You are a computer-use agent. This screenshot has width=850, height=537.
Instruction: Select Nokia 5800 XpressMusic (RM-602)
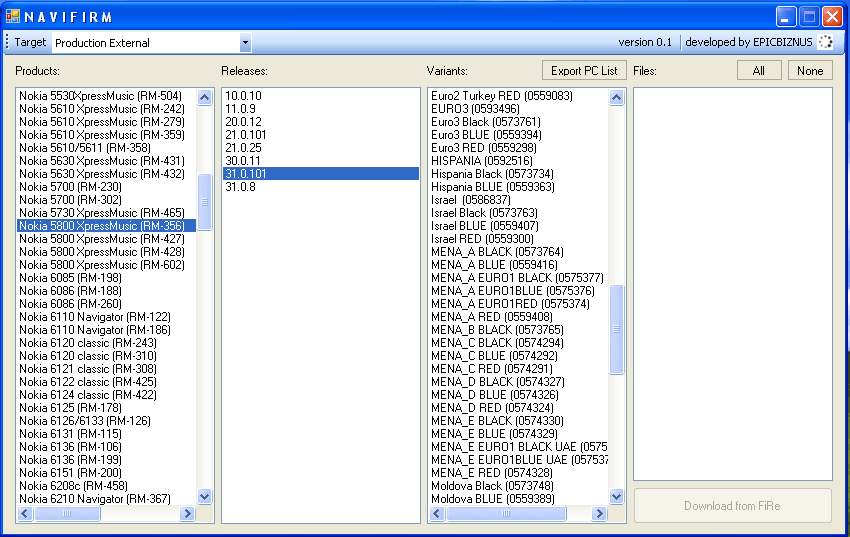pyautogui.click(x=107, y=265)
